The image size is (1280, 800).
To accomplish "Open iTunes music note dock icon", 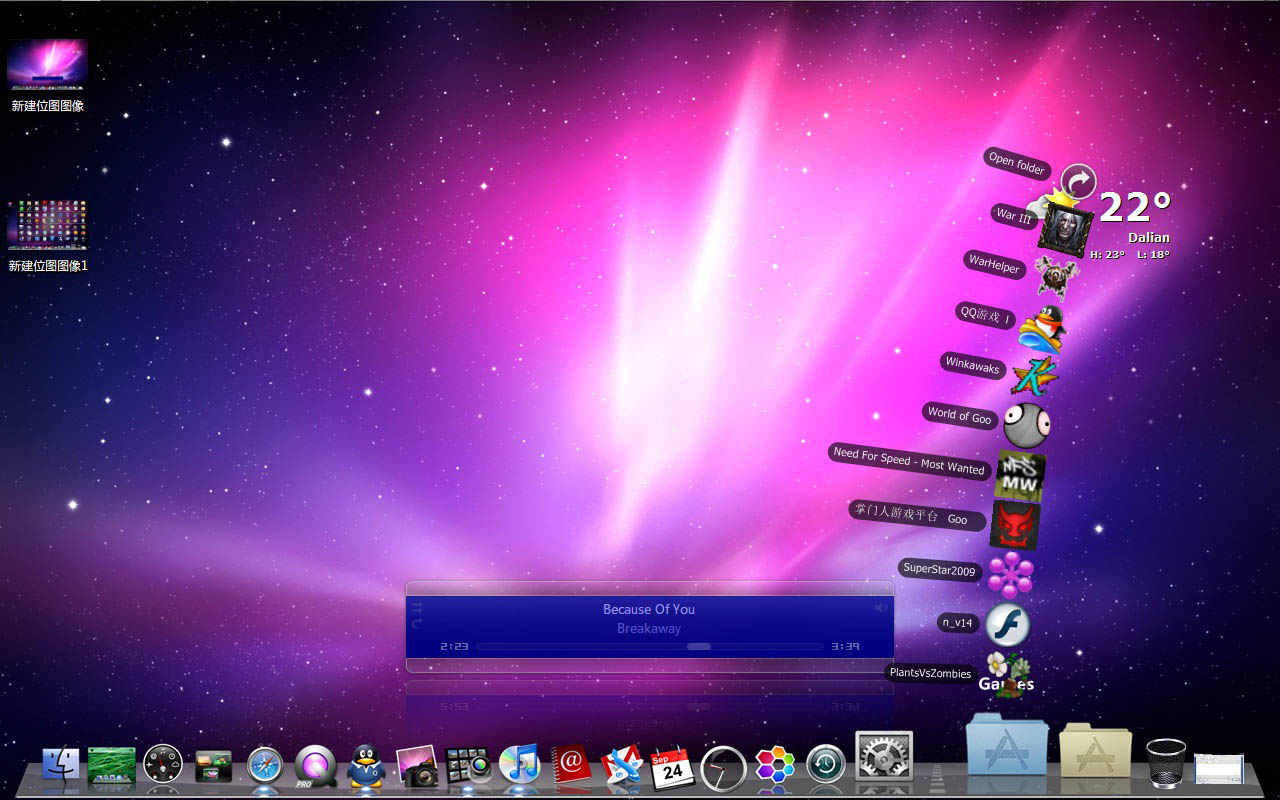I will point(519,765).
